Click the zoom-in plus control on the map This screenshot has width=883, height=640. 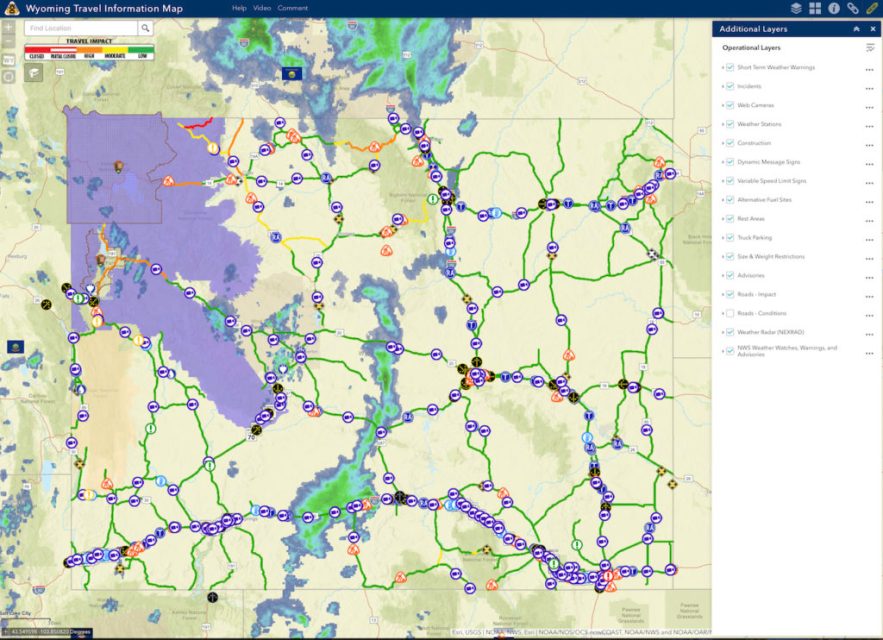[x=7, y=28]
